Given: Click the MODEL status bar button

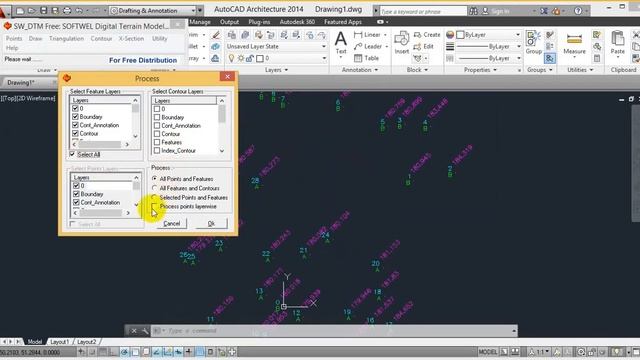Looking at the screenshot, I should coord(487,351).
